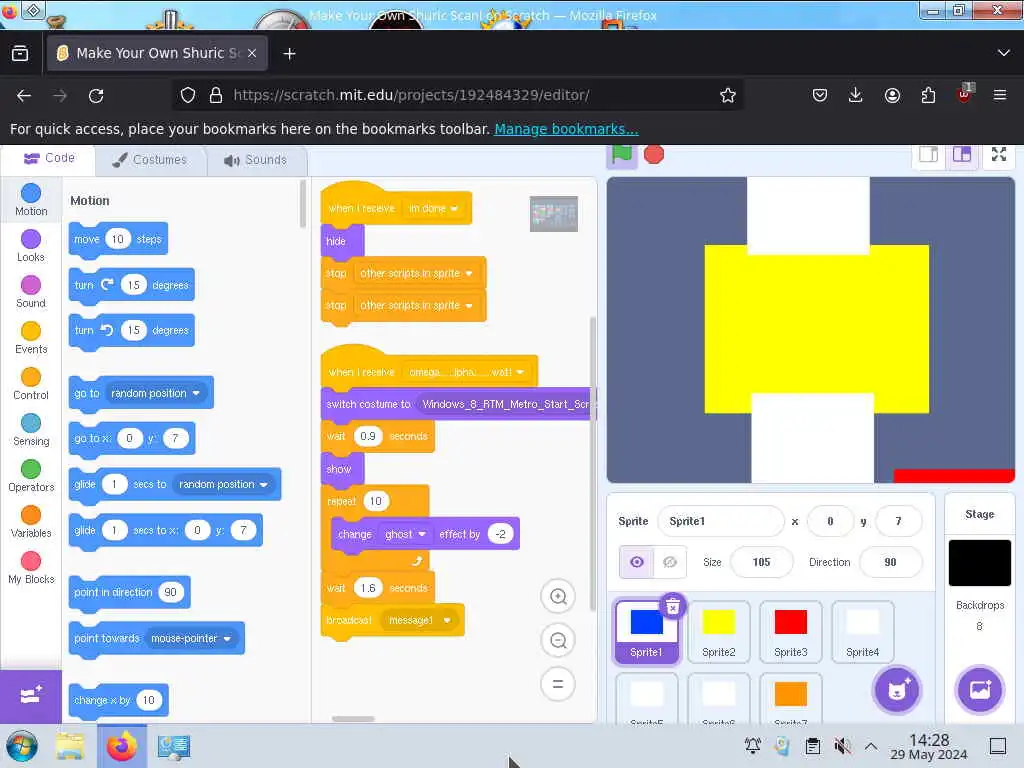Screen dimensions: 1024x768
Task: Select the Control block category
Action: pos(31,384)
